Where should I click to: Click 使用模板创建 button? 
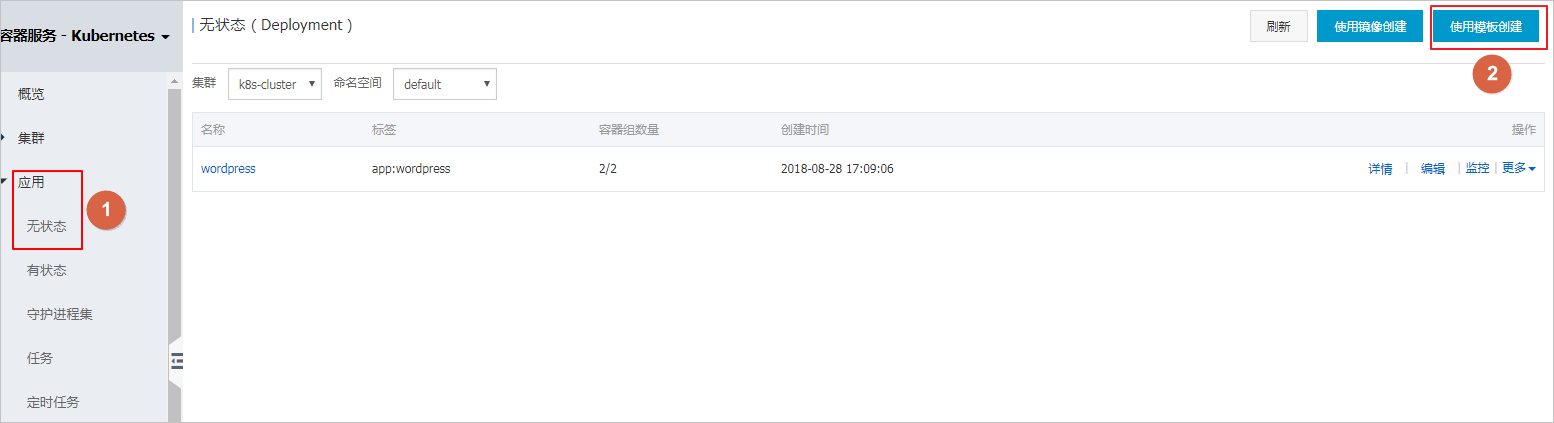(x=1486, y=26)
